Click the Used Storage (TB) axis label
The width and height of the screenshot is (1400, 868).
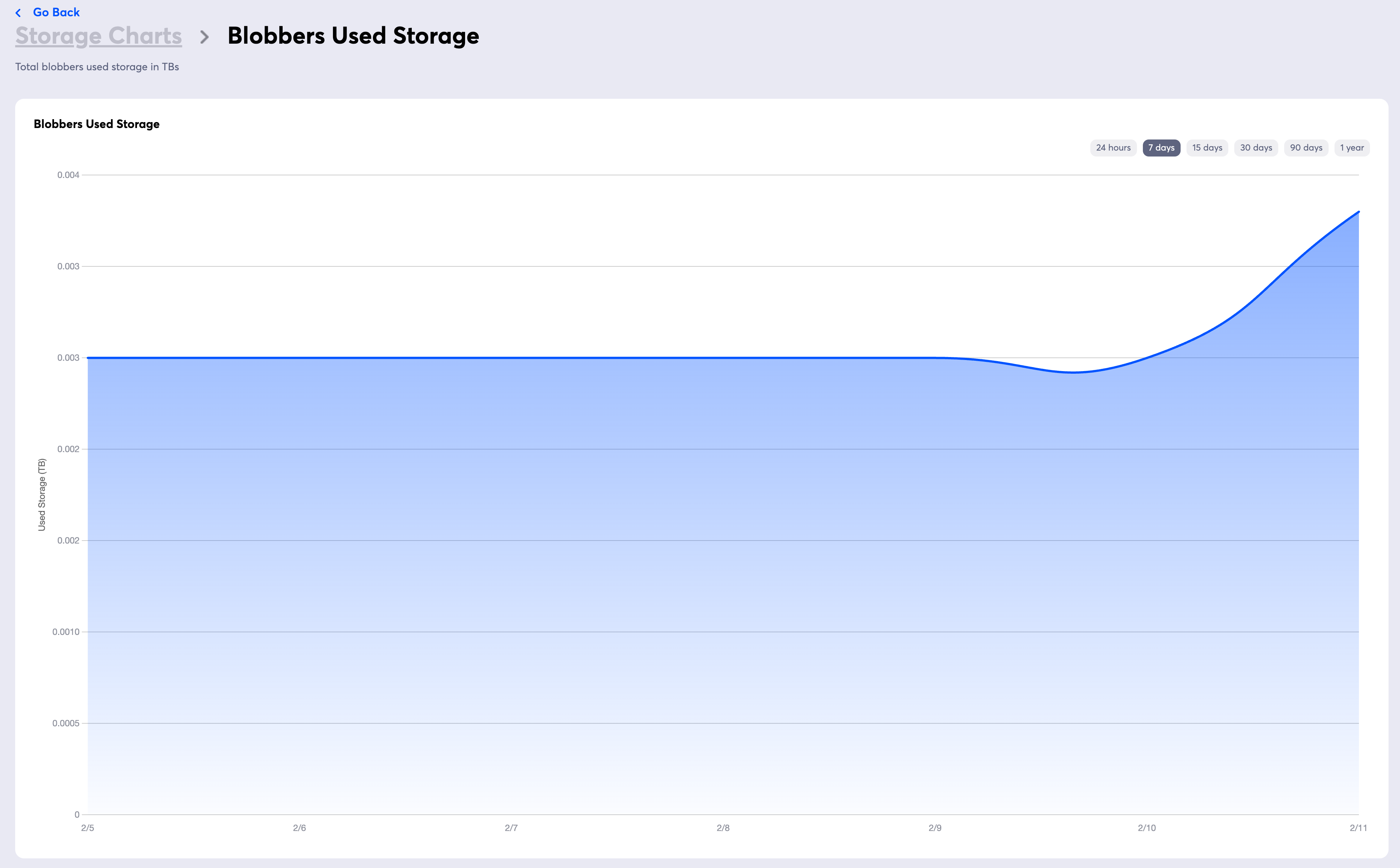click(41, 494)
